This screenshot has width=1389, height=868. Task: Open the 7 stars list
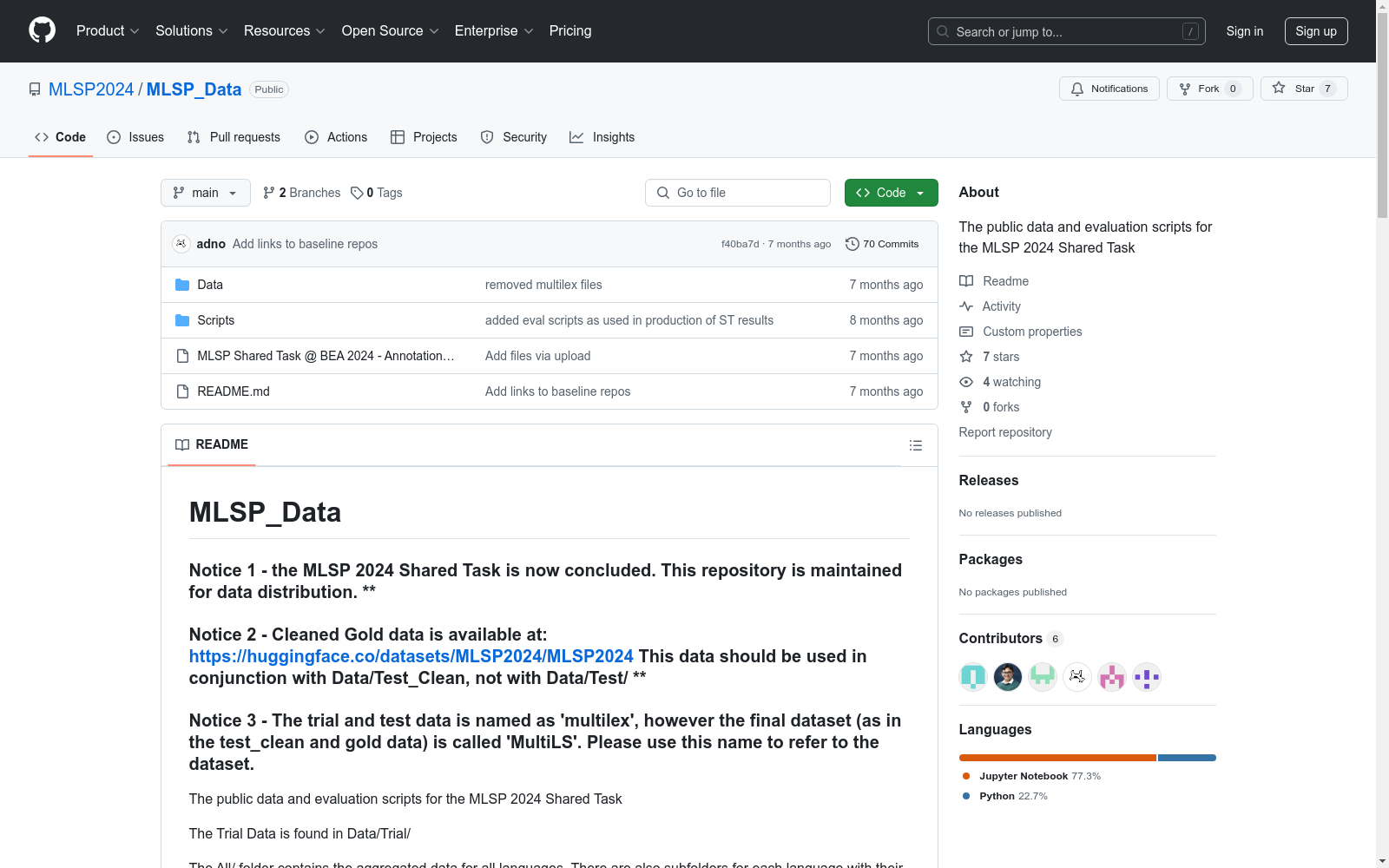coord(1001,357)
